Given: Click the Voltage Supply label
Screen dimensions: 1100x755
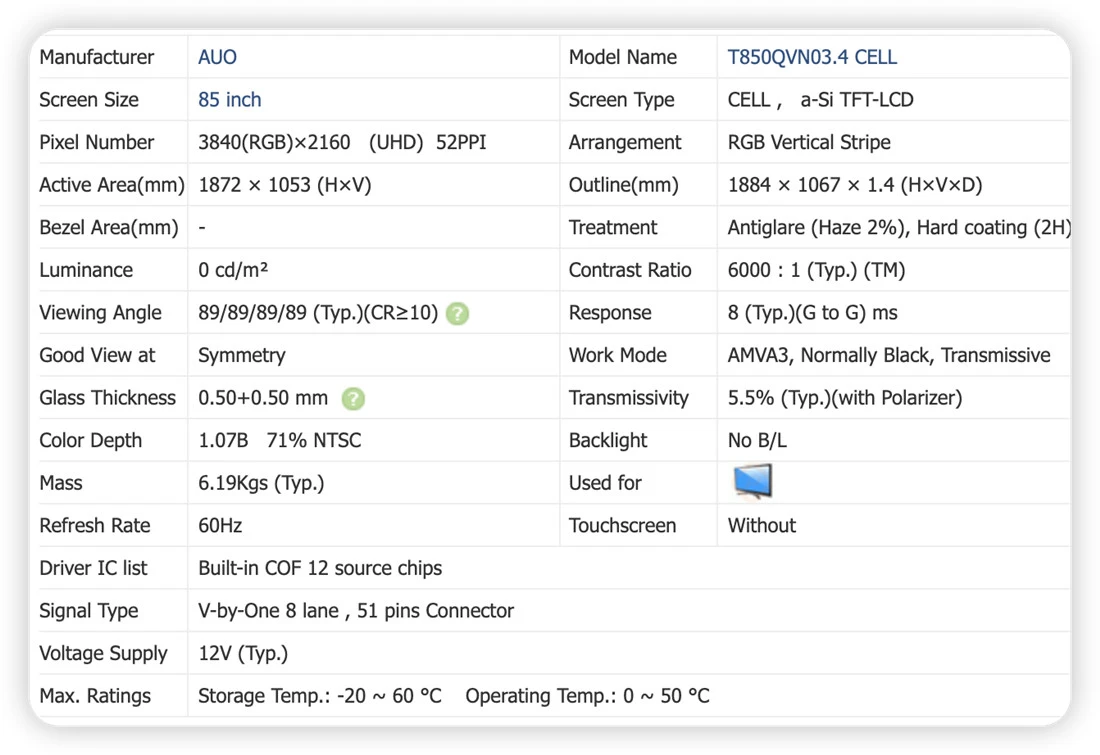Looking at the screenshot, I should pos(103,654).
